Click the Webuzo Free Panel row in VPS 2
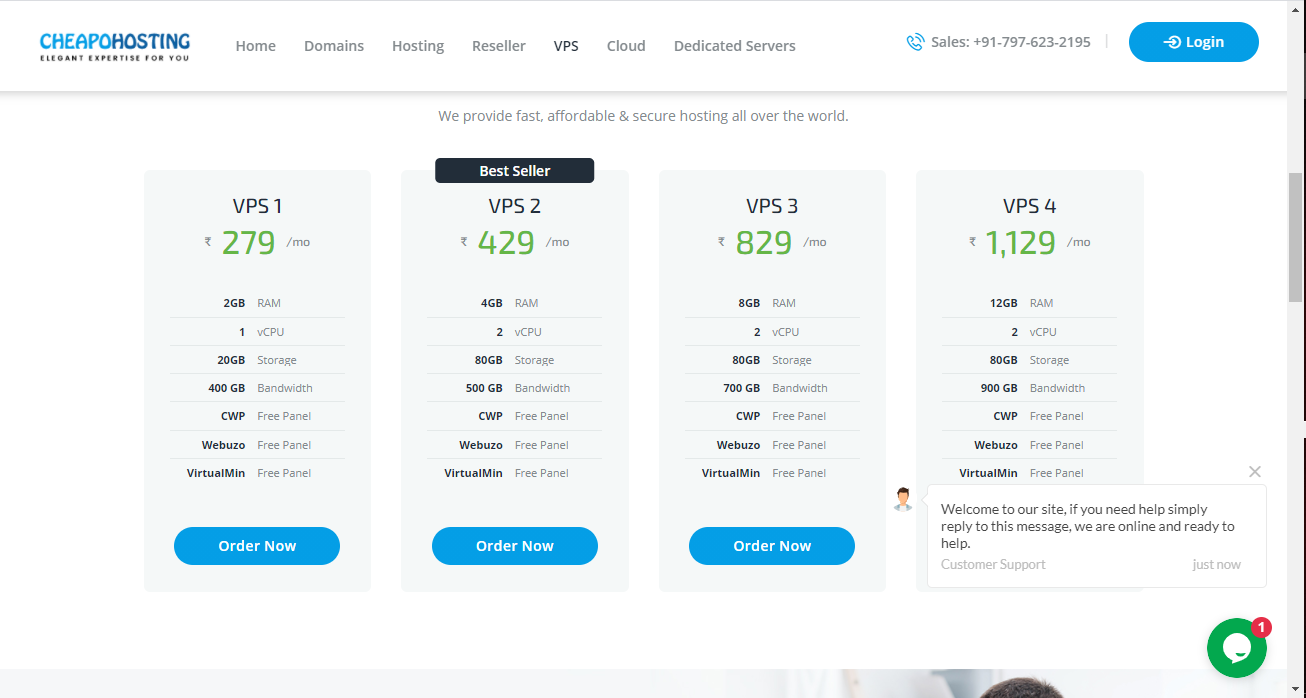Image resolution: width=1306 pixels, height=698 pixels. point(515,445)
